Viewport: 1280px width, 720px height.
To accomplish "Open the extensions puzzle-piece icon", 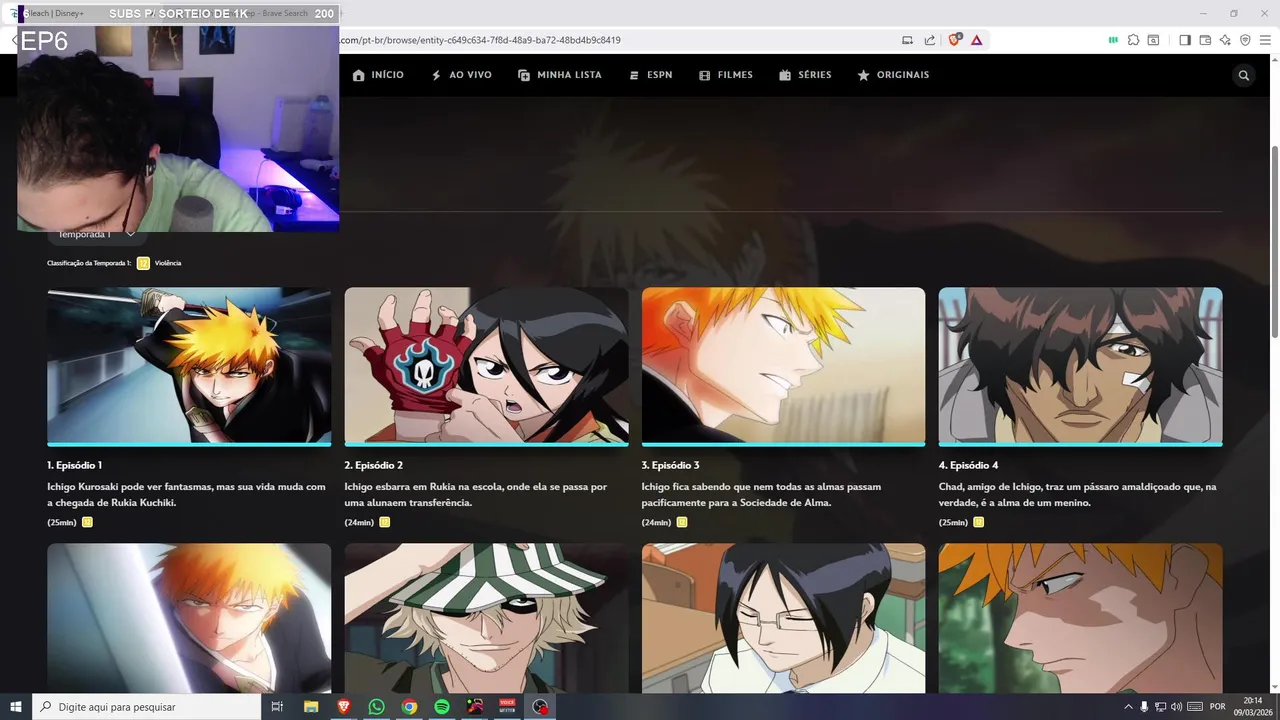I will coord(1133,40).
